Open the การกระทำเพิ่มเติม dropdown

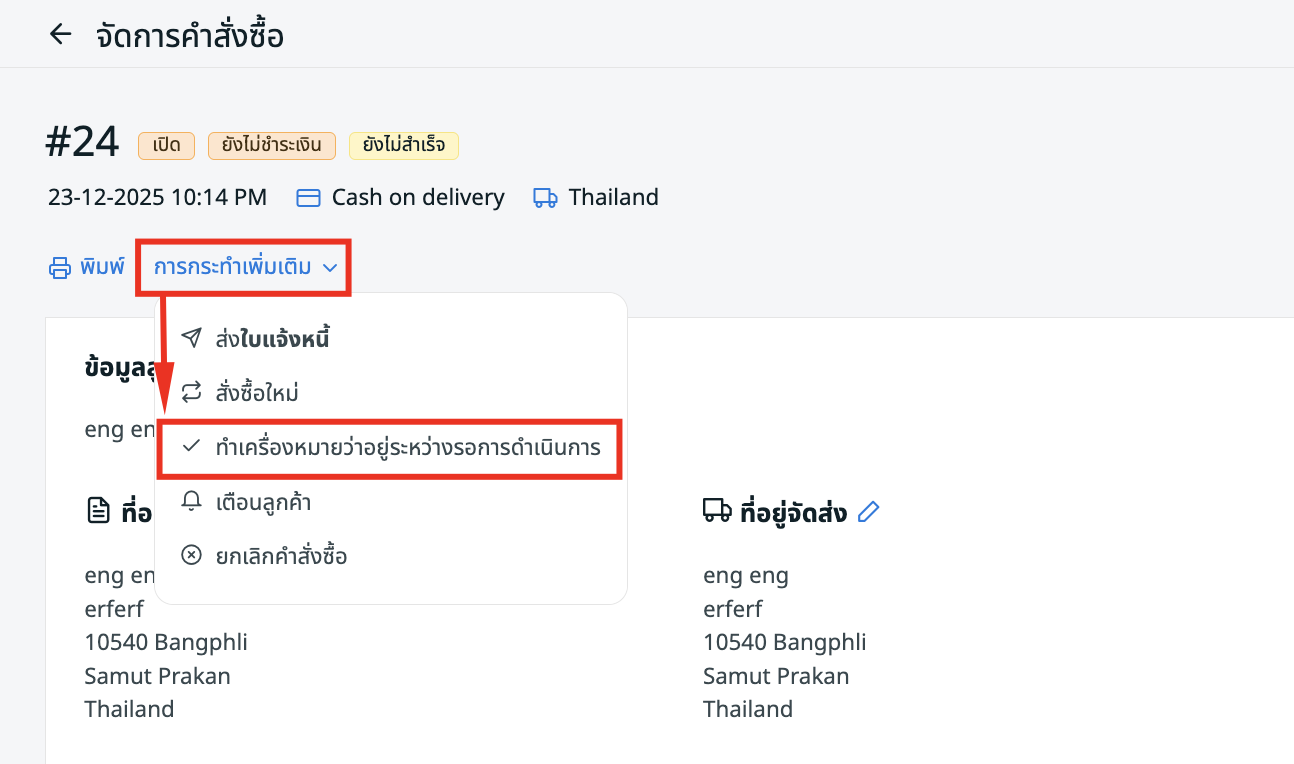[x=232, y=267]
